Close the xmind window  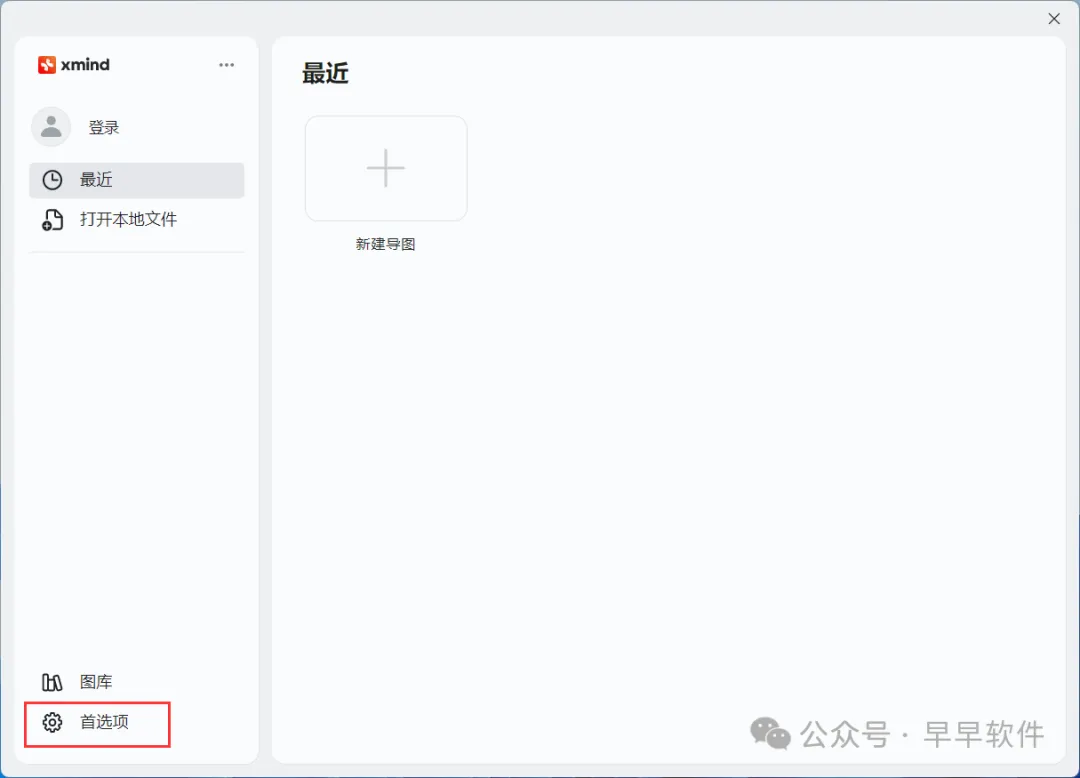click(x=1054, y=19)
